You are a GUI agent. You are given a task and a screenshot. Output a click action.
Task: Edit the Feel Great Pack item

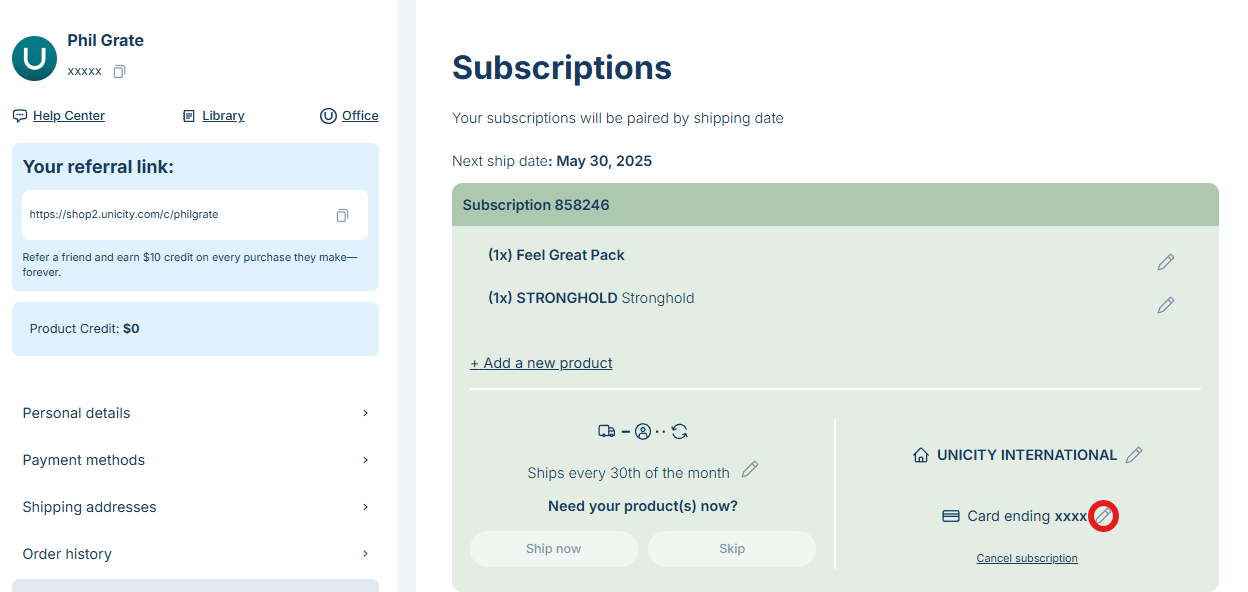pos(1165,262)
